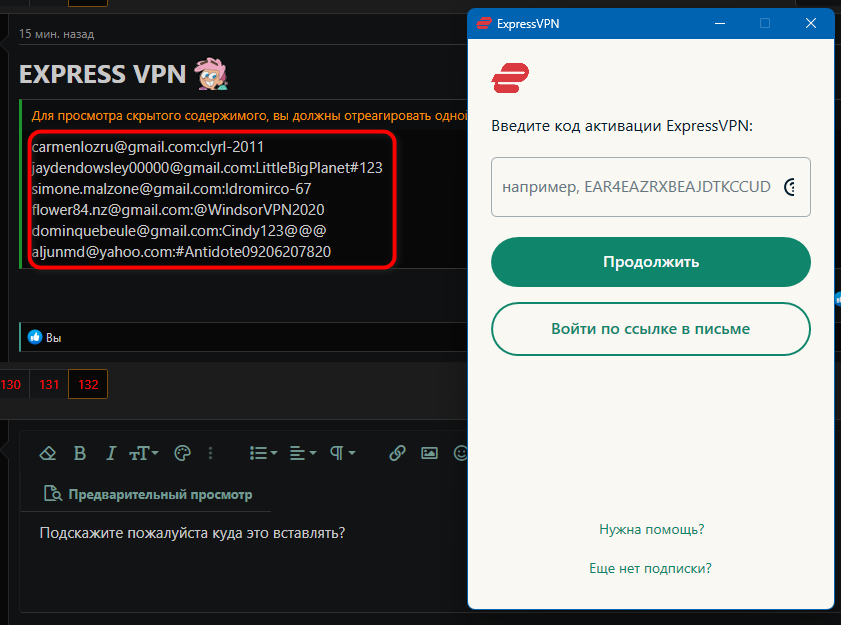Open the smiley emoji picker

coord(460,453)
